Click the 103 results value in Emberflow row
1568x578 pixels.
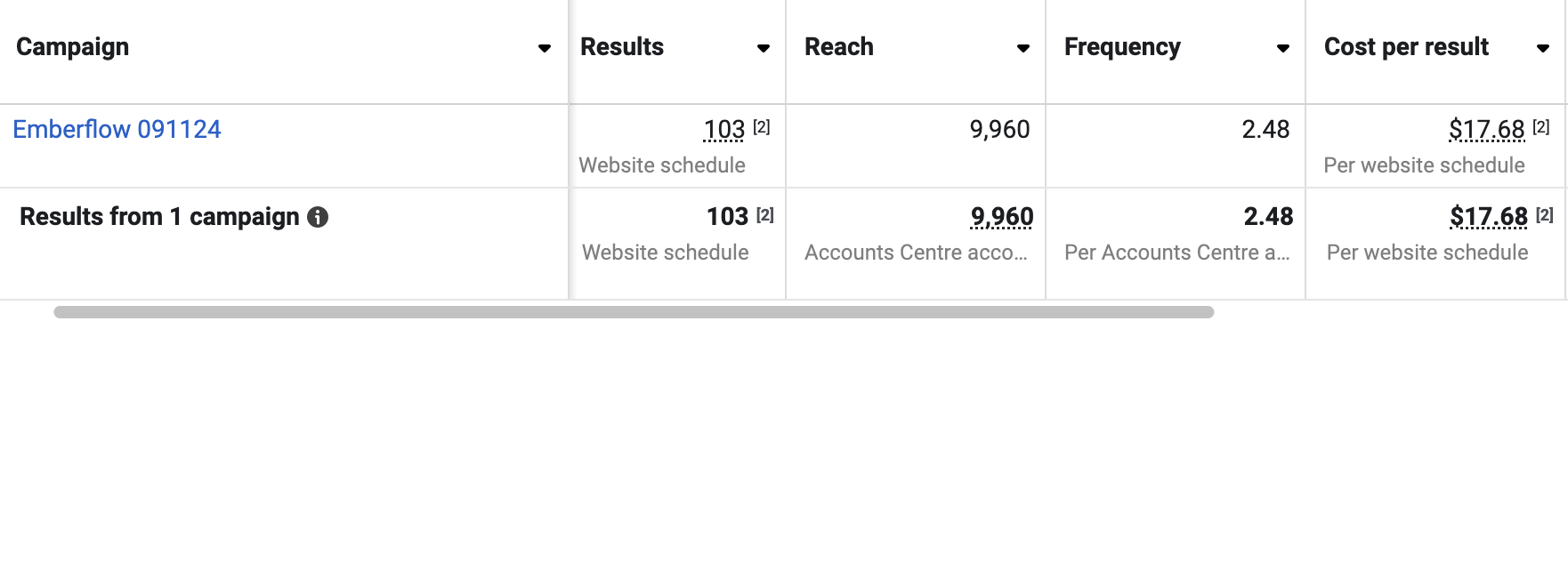pos(724,130)
